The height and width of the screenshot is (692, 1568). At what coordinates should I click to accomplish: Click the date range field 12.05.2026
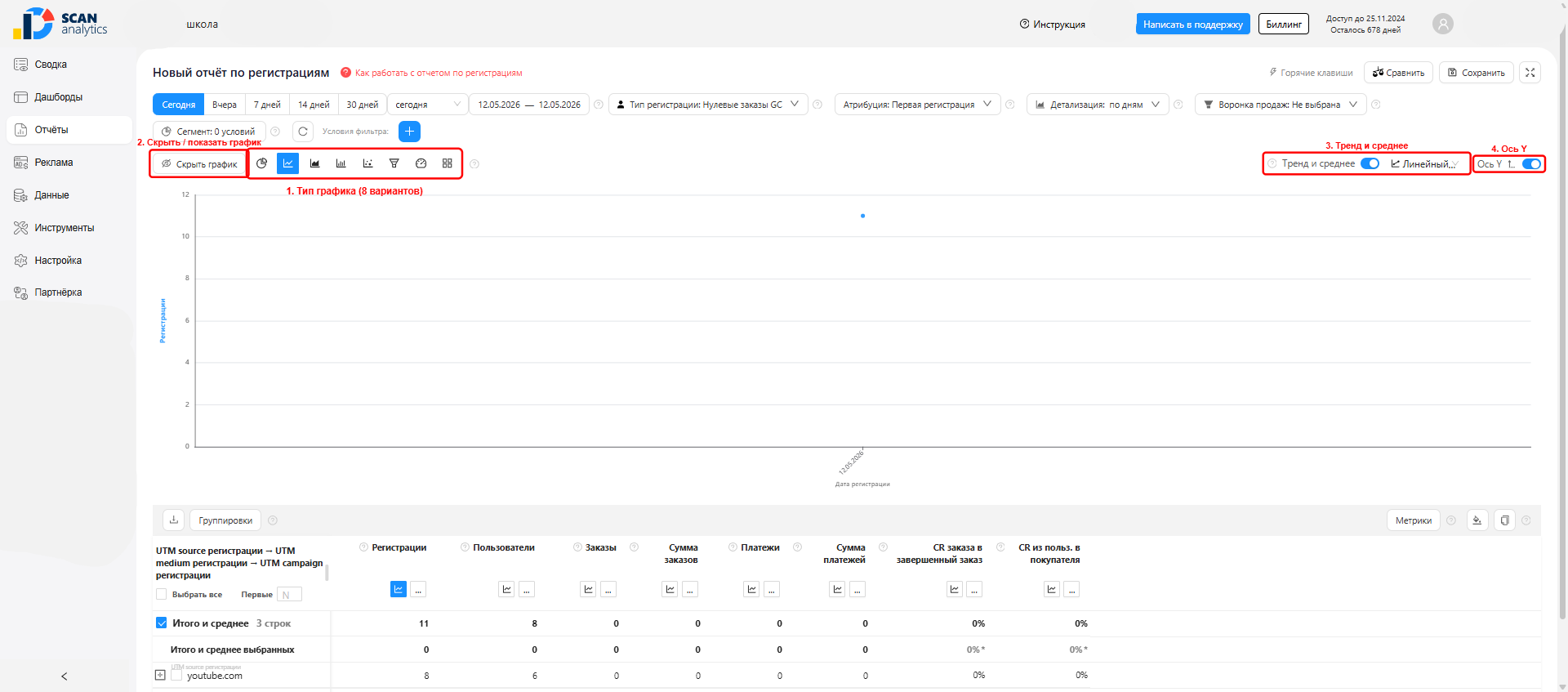(529, 105)
